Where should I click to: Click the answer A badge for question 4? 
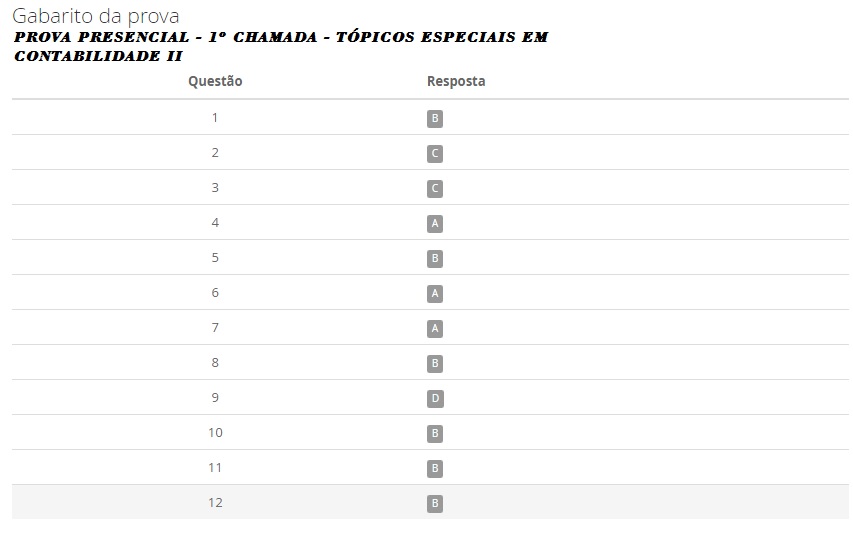coord(435,224)
